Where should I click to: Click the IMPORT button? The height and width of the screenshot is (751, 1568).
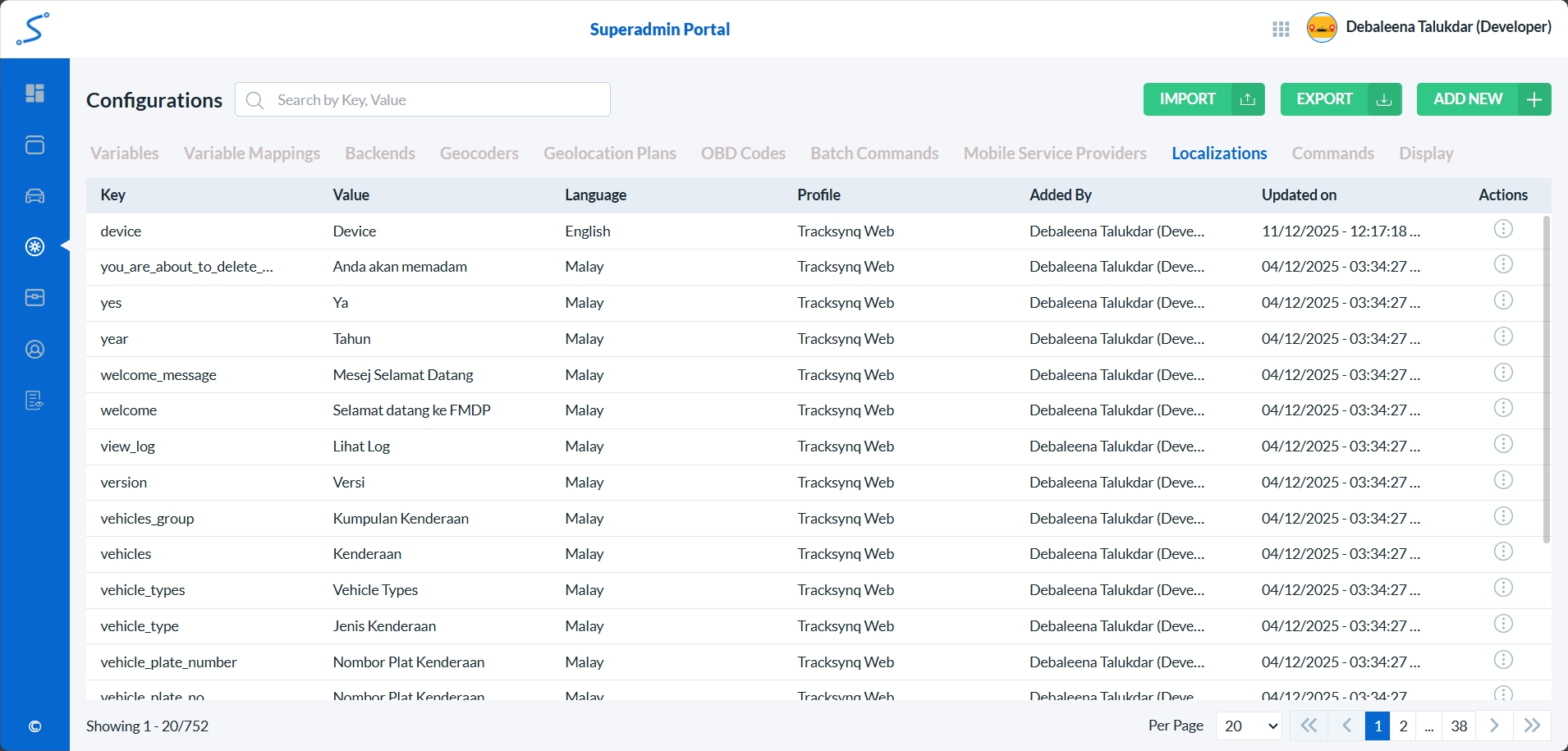tap(1204, 99)
